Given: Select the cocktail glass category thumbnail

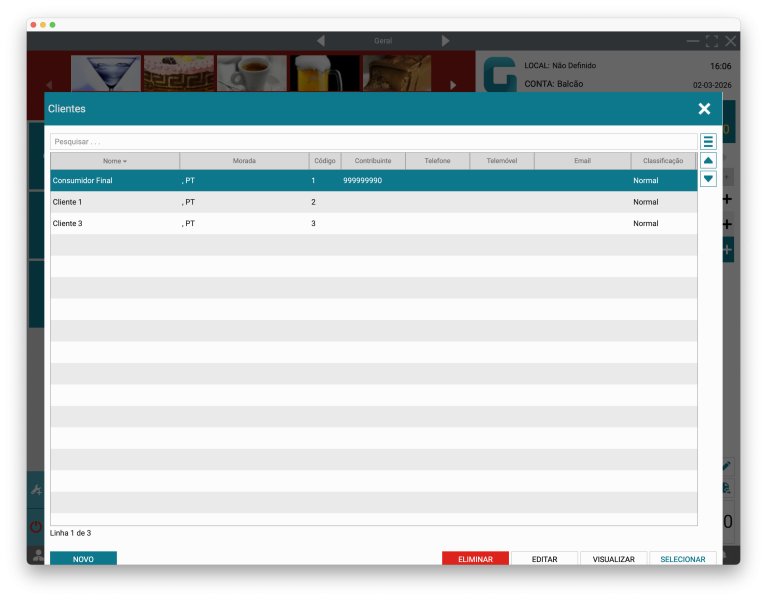Looking at the screenshot, I should tap(105, 74).
